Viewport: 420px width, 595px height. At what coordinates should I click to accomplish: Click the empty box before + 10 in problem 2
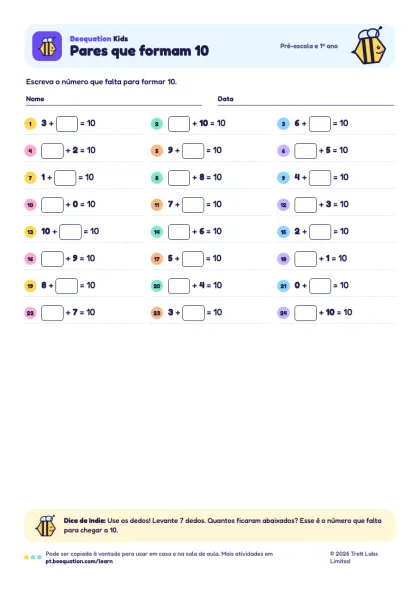point(179,124)
